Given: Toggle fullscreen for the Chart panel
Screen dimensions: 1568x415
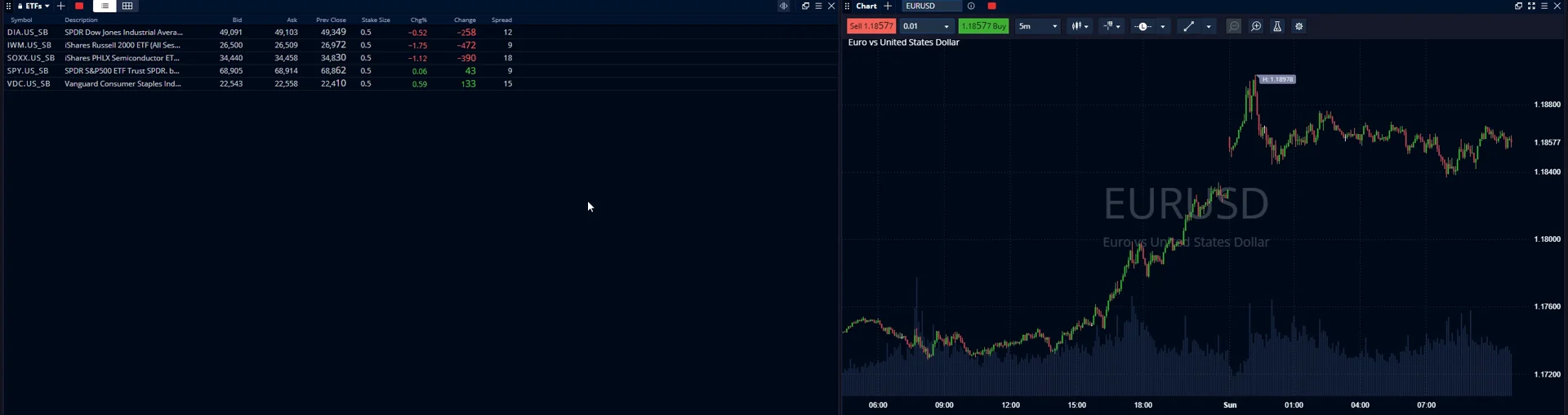Looking at the screenshot, I should [x=1531, y=6].
